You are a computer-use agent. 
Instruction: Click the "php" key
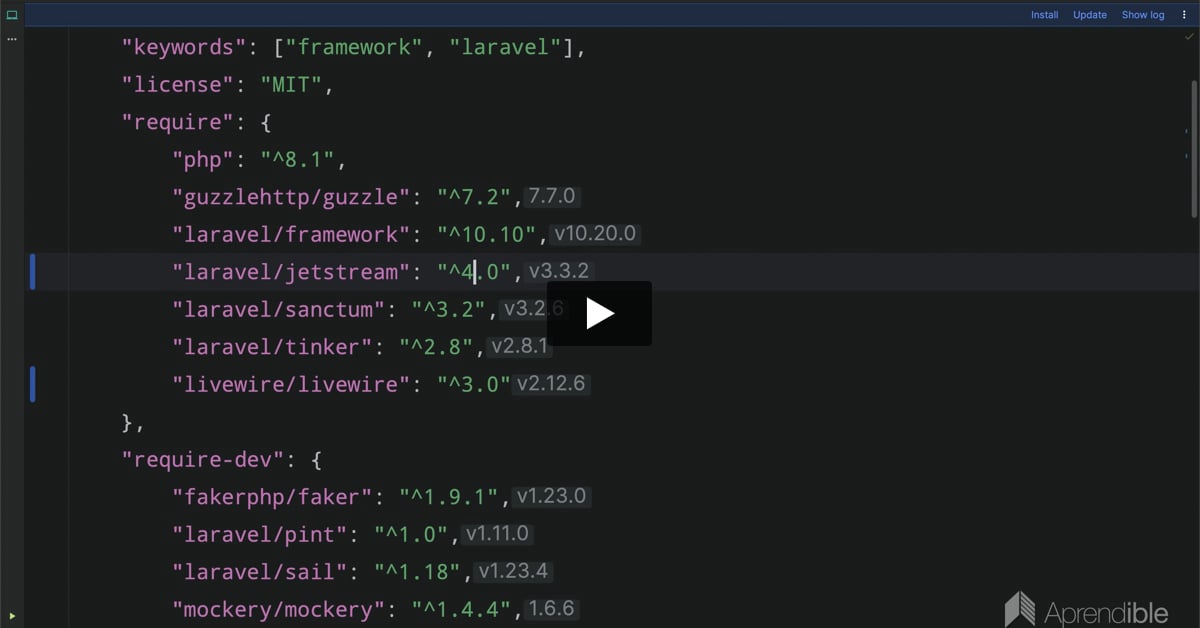[203, 160]
